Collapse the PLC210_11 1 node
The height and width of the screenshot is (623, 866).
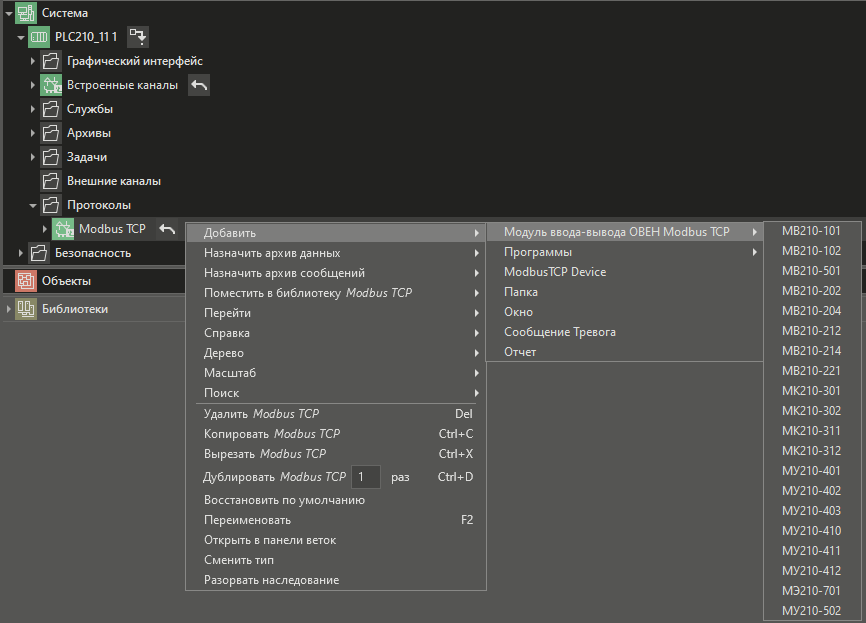tap(21, 38)
